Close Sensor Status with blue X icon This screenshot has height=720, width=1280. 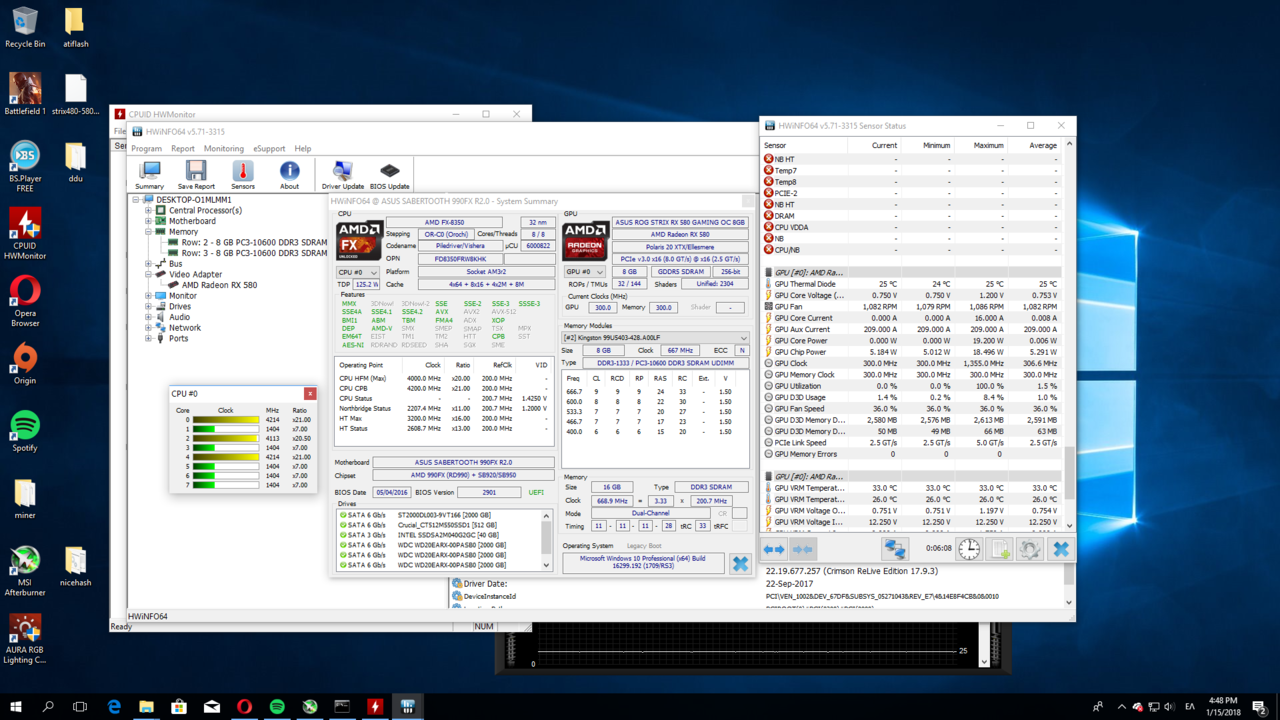pyautogui.click(x=1061, y=549)
